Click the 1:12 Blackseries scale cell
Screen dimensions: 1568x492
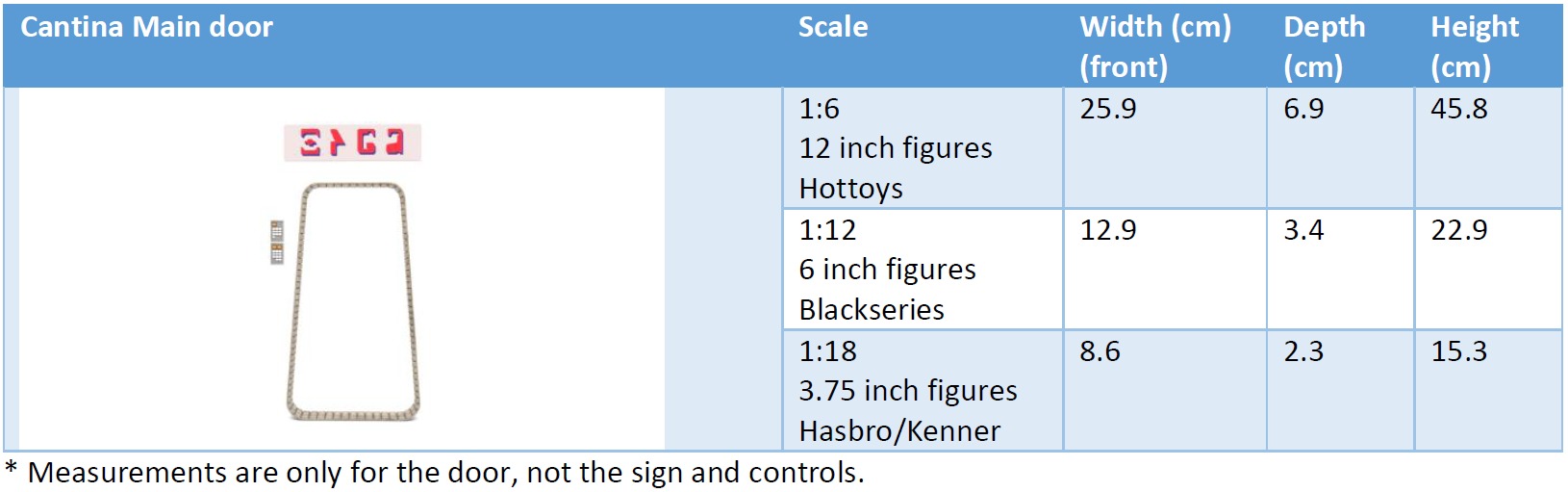(x=887, y=270)
